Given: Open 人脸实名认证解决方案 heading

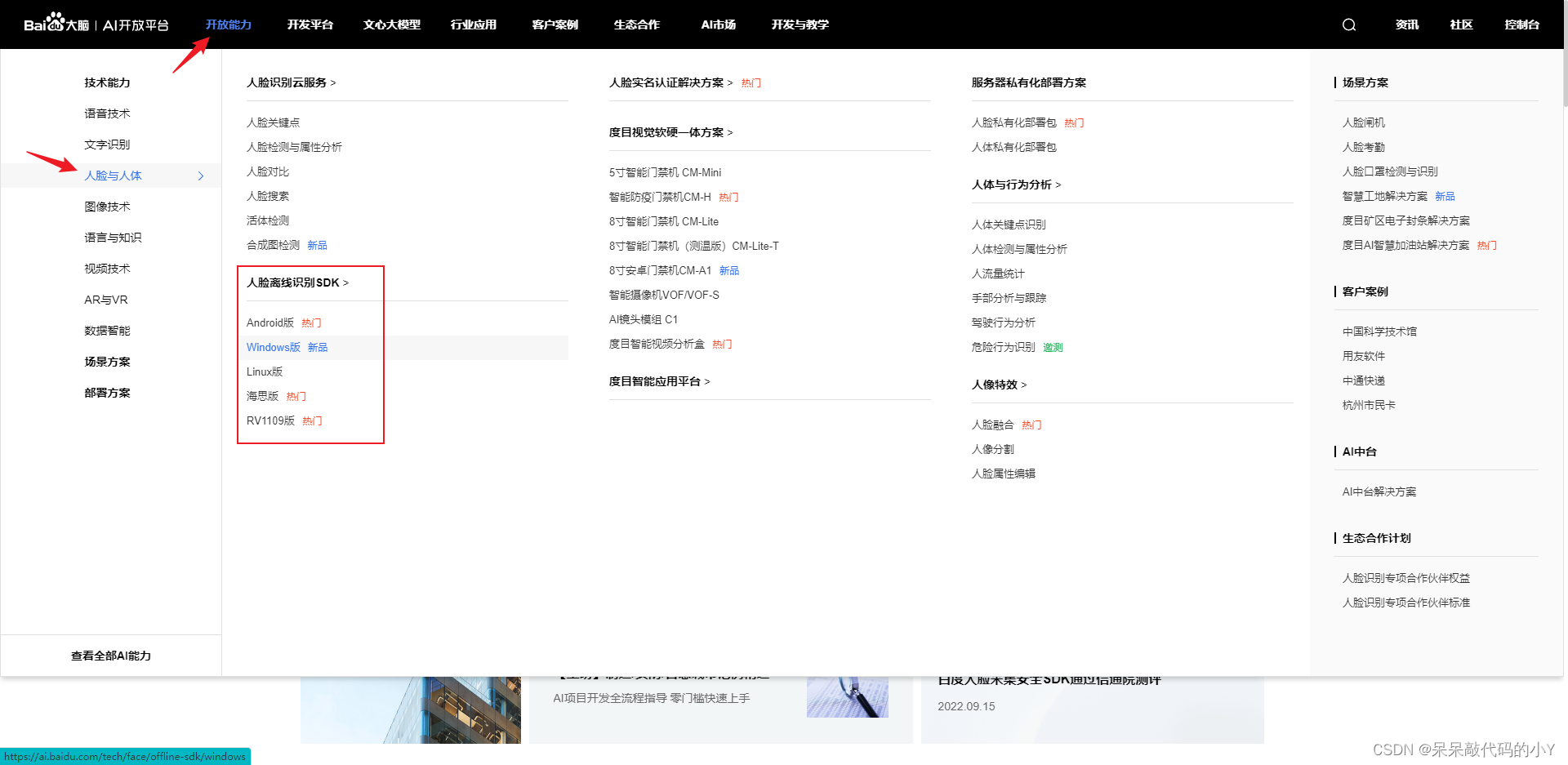Looking at the screenshot, I should coord(670,82).
